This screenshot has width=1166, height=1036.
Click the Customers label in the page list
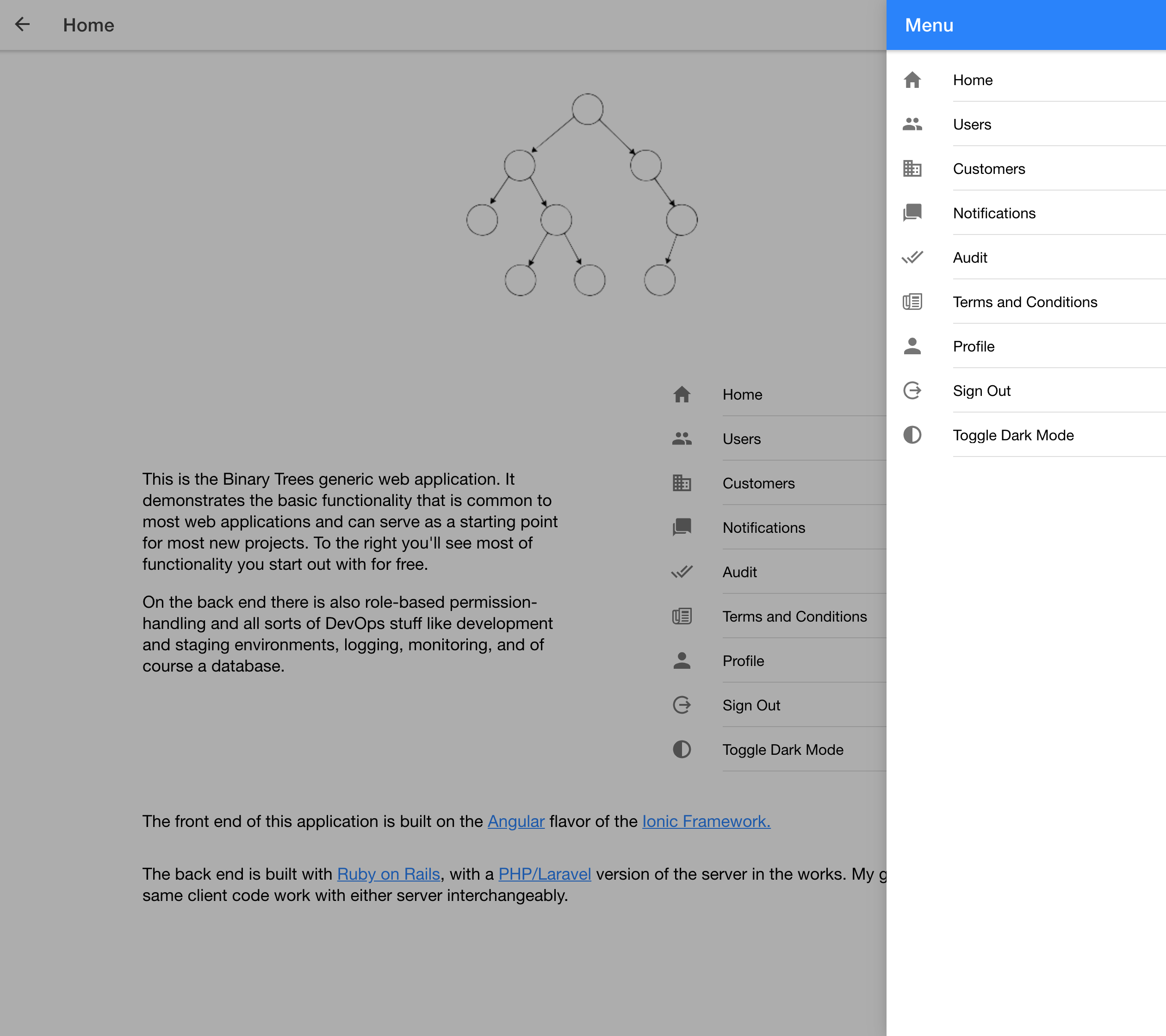(x=759, y=483)
